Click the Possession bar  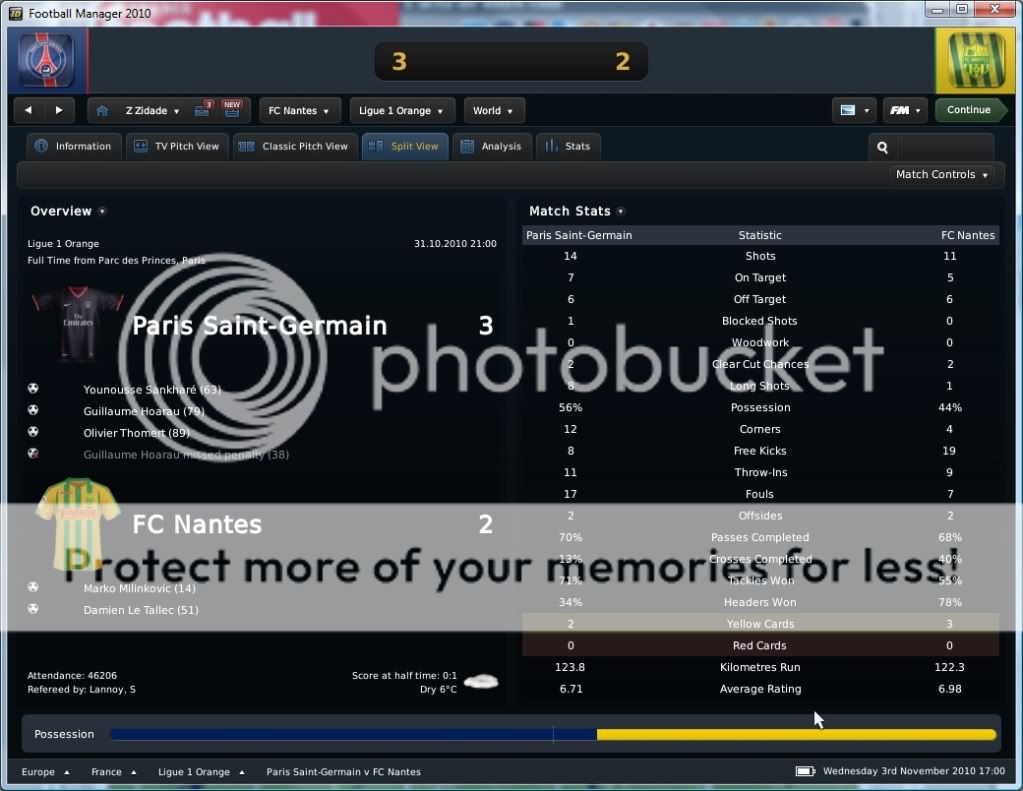[552, 734]
